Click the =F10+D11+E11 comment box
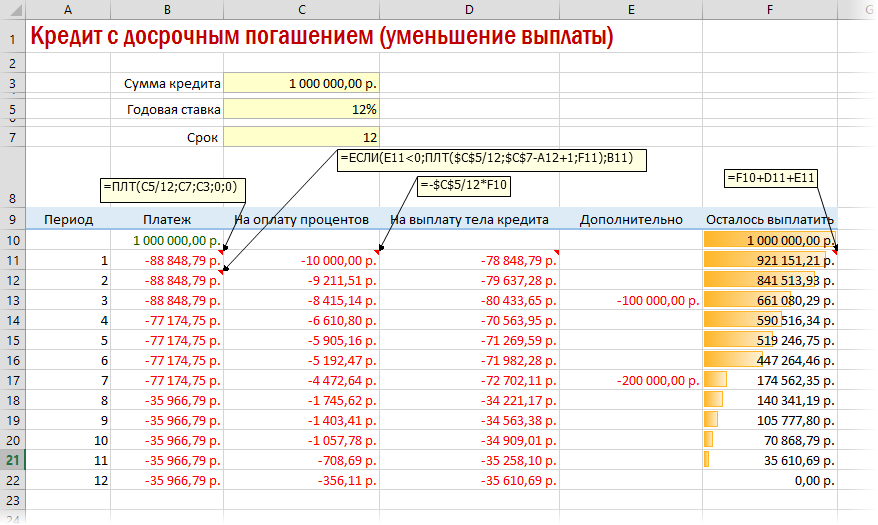878x525 pixels. (773, 178)
